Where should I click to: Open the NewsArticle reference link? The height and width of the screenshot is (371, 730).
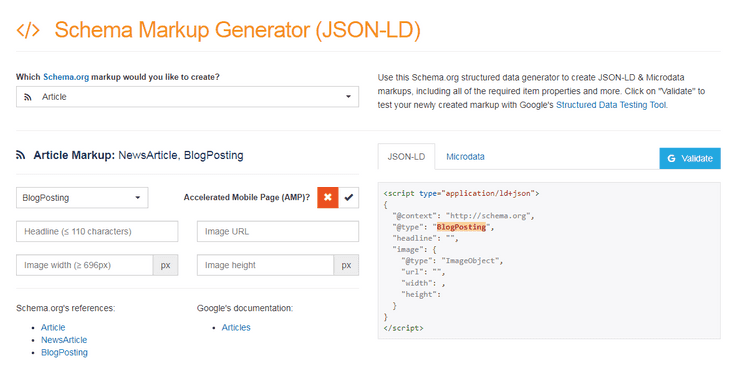[x=64, y=340]
